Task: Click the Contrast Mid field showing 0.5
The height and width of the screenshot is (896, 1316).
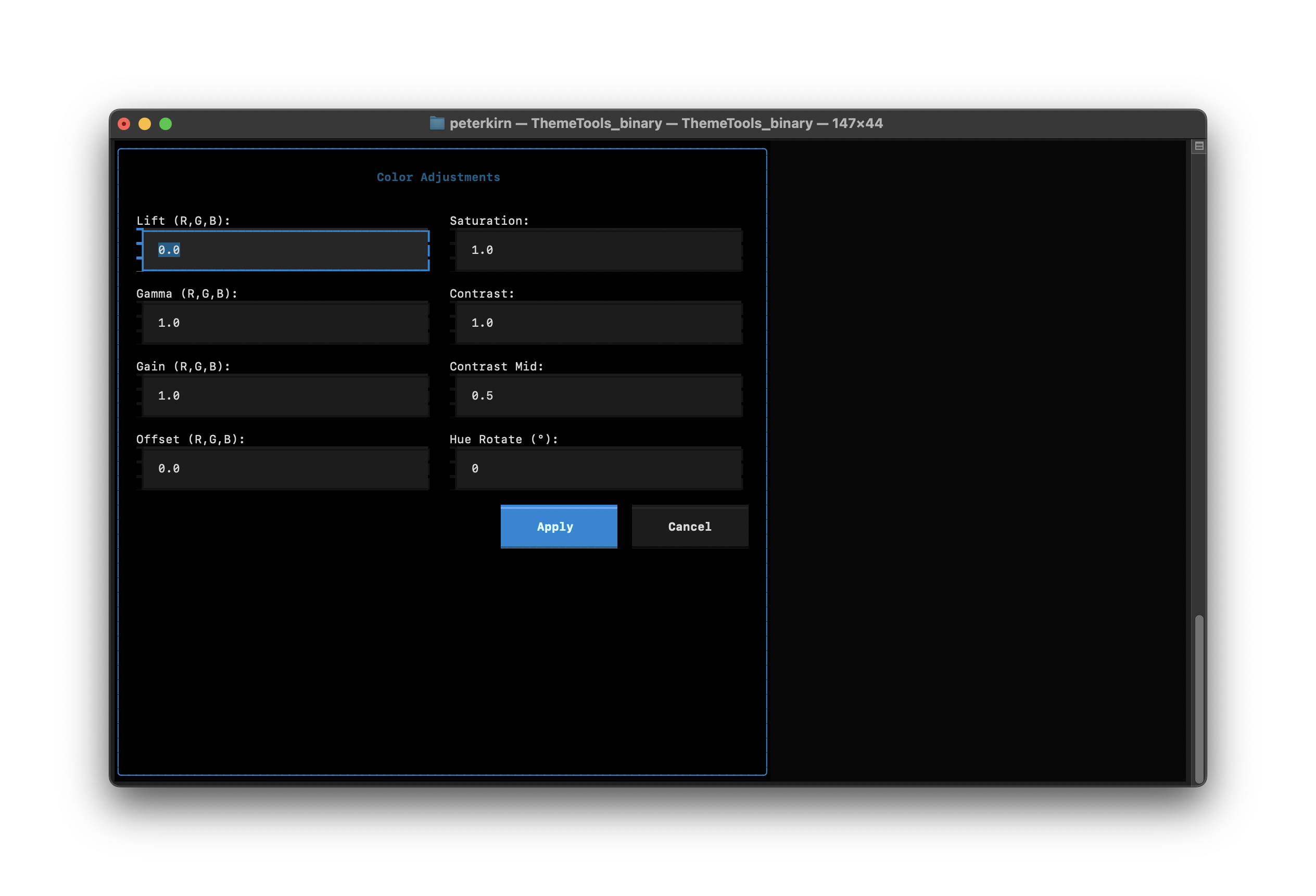Action: point(598,395)
